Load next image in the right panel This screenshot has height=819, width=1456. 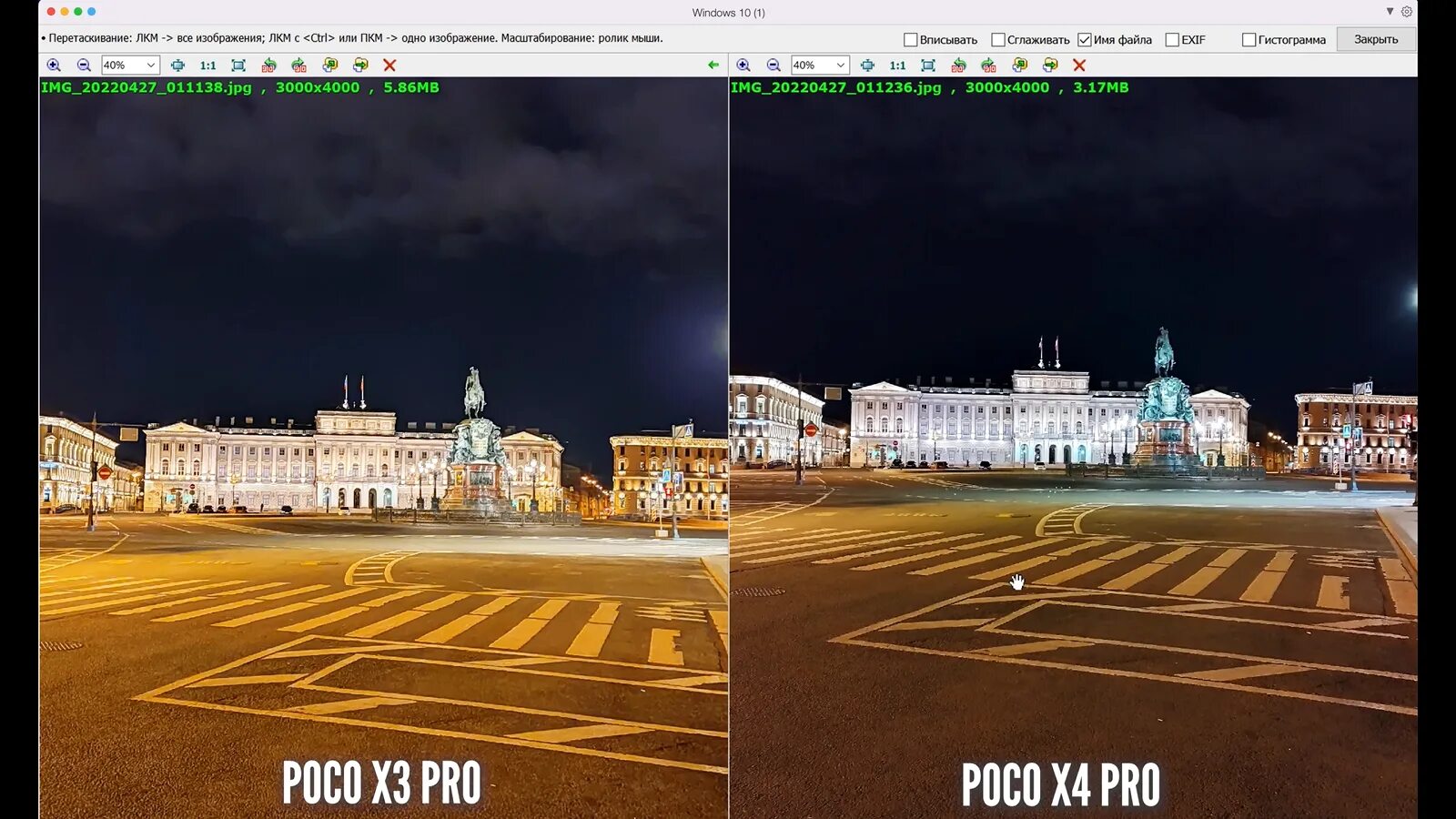pyautogui.click(x=1050, y=66)
